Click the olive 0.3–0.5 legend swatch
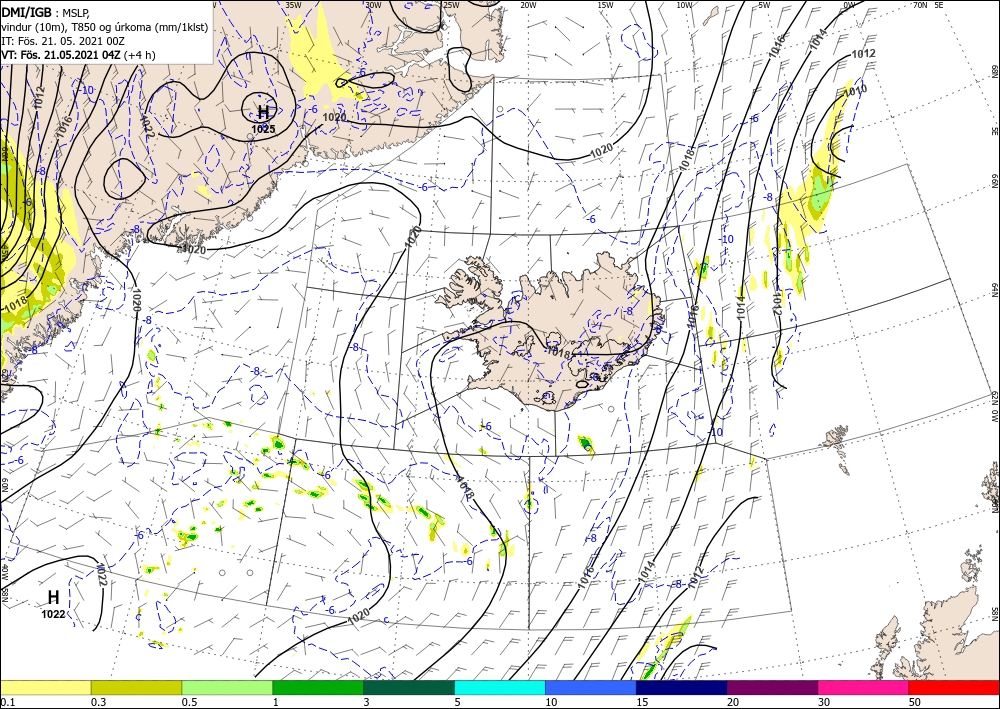This screenshot has width=1000, height=709. [x=136, y=687]
